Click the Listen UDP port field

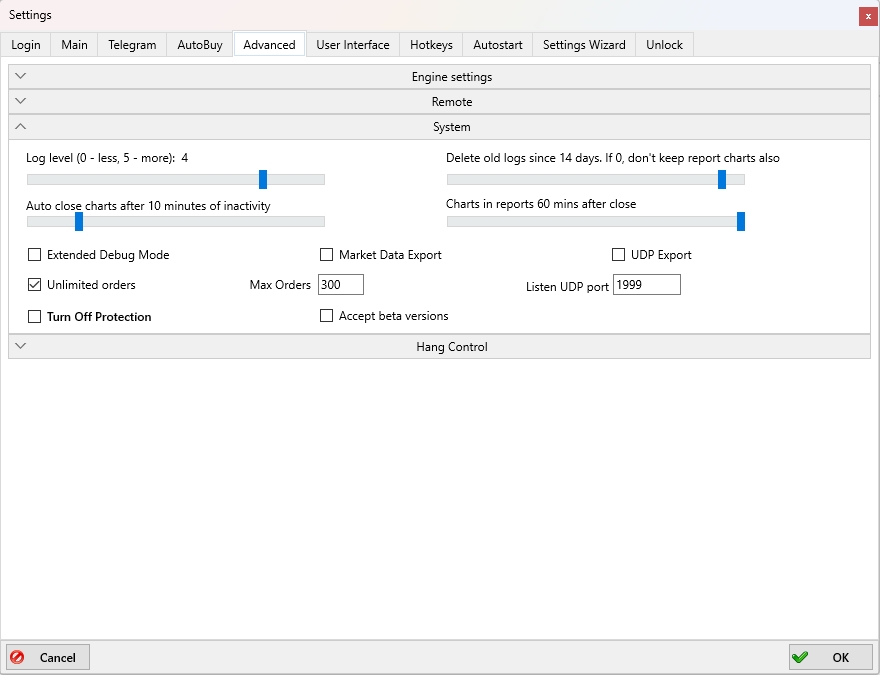click(646, 285)
